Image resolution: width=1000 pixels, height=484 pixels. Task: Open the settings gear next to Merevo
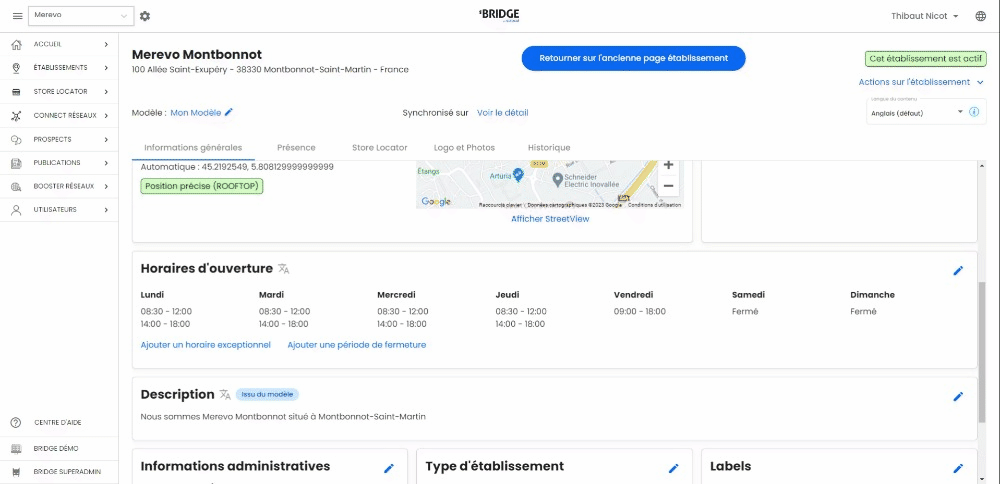[145, 16]
